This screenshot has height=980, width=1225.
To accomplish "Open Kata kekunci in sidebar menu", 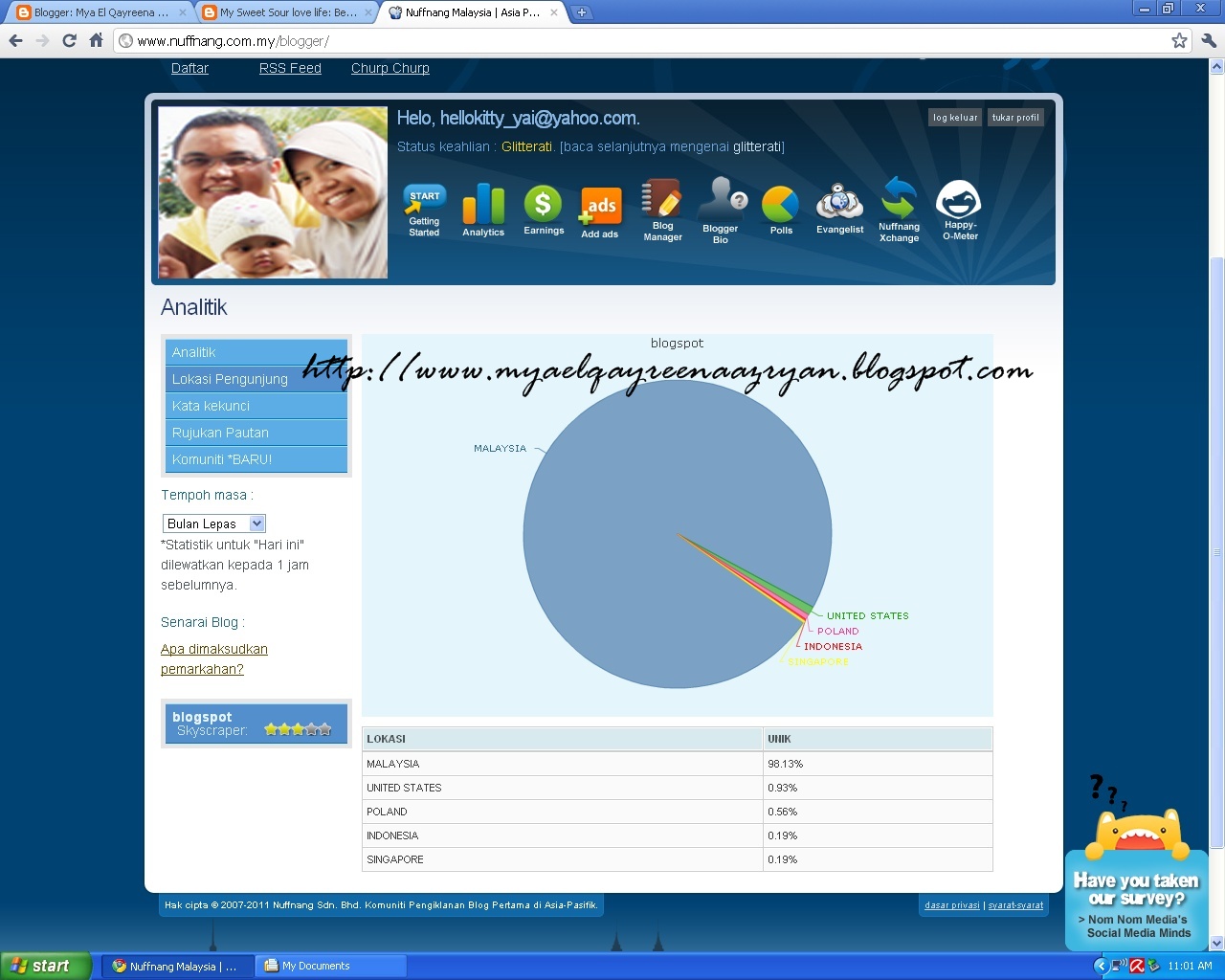I will coord(256,406).
